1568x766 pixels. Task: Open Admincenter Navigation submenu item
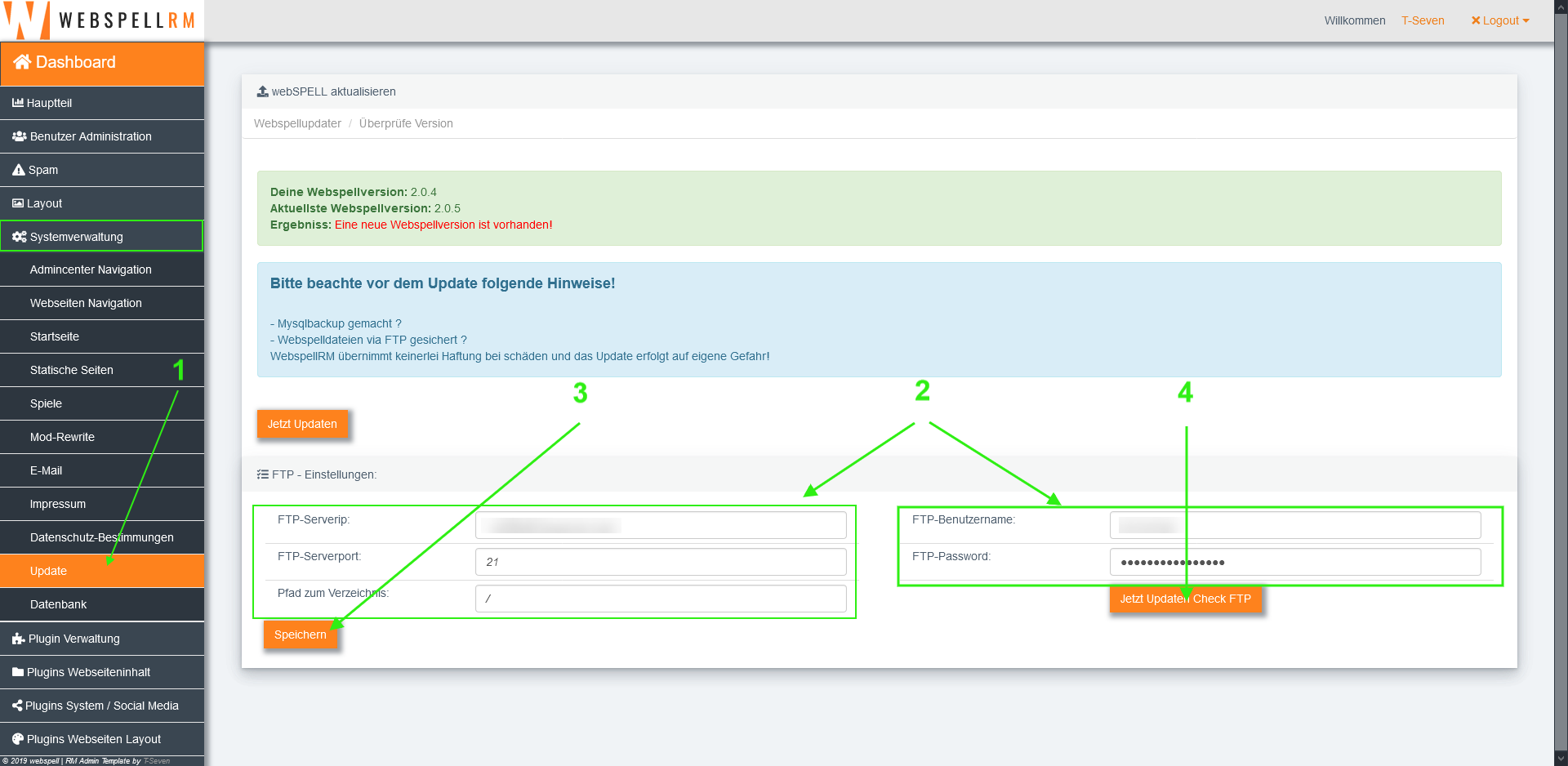(x=102, y=269)
